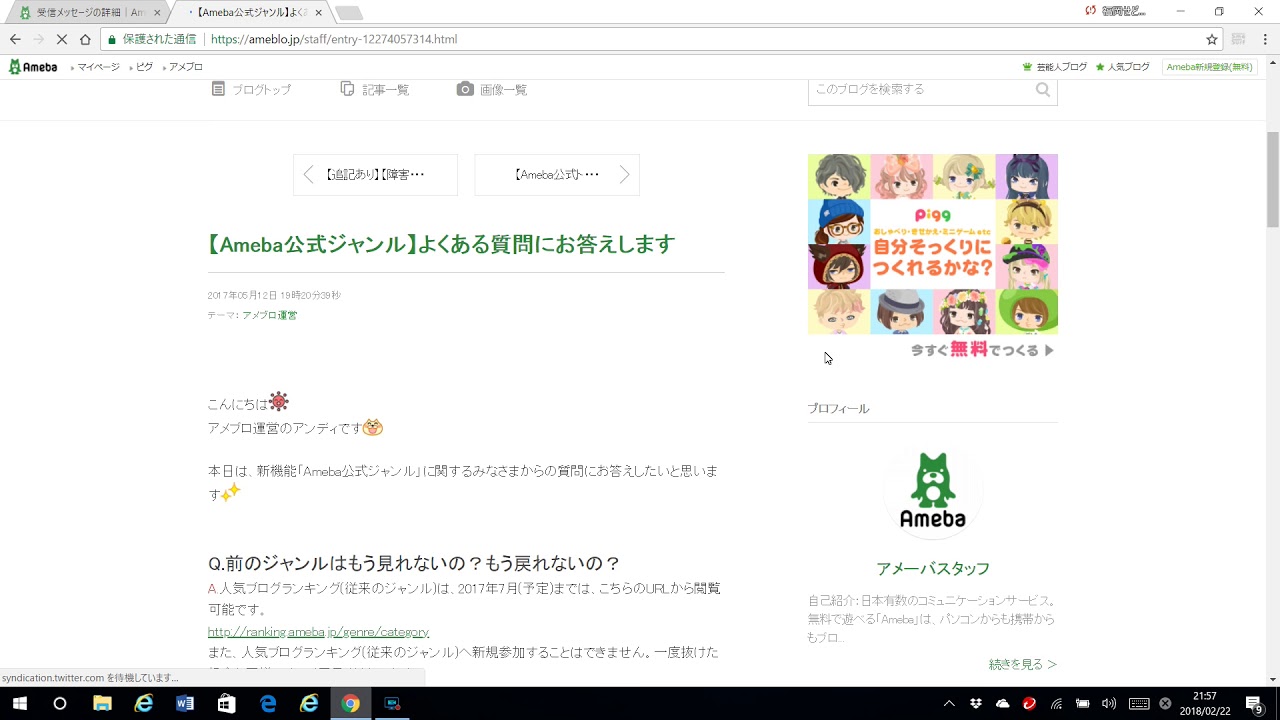The image size is (1280, 720).
Task: Open Microsoft Edge from the taskbar
Action: click(269, 703)
